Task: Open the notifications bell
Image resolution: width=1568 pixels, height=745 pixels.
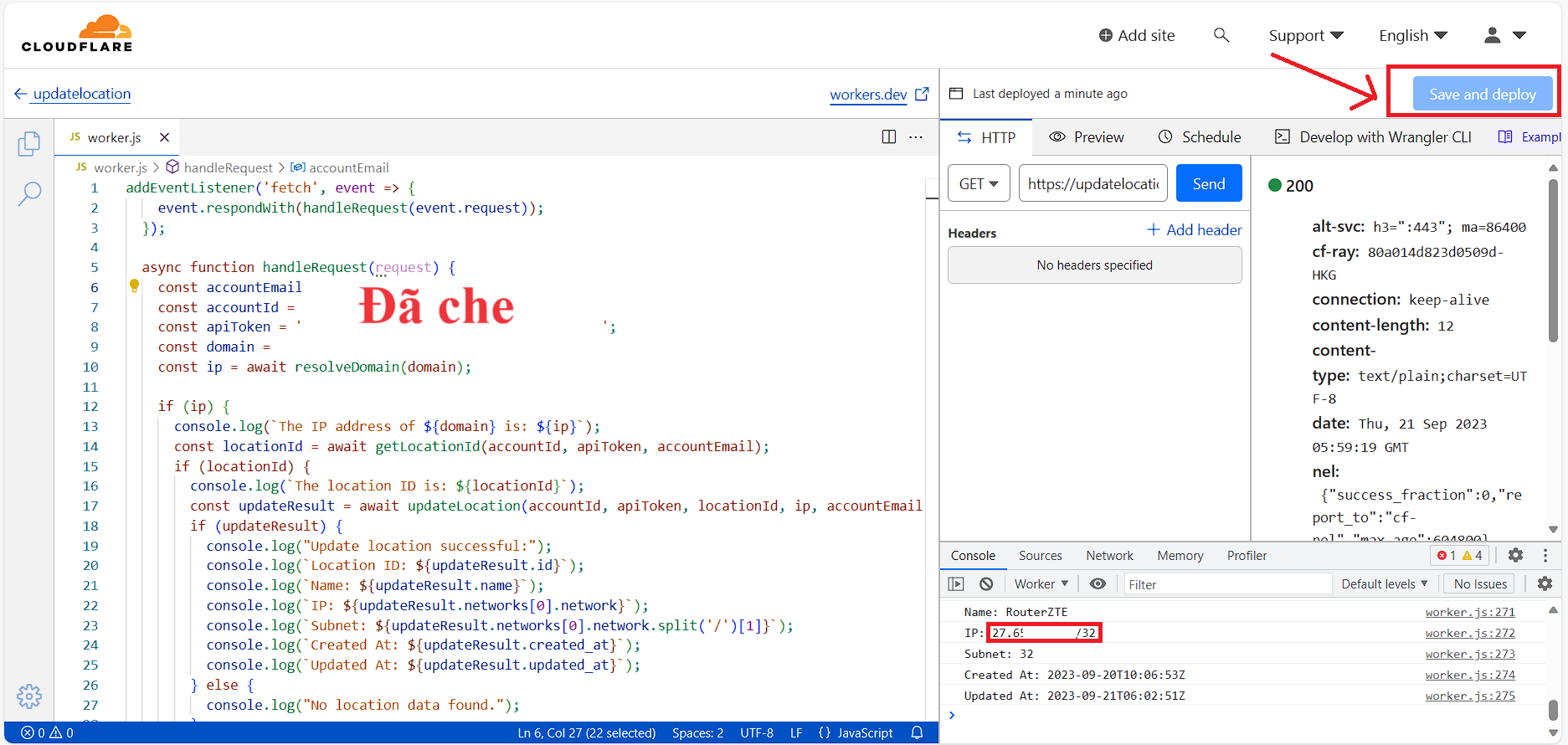Action: tap(918, 733)
